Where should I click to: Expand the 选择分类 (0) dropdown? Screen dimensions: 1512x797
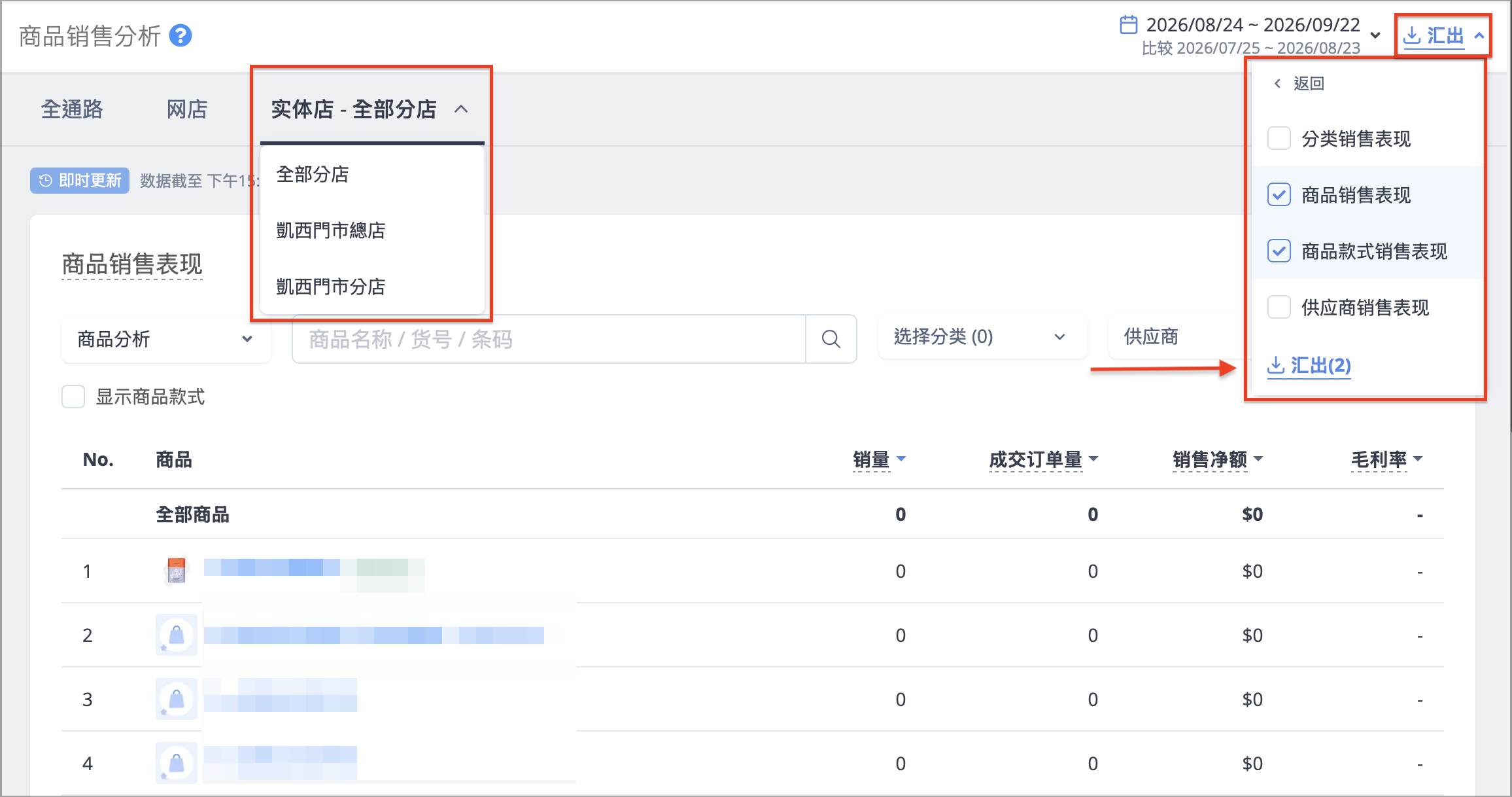[982, 337]
